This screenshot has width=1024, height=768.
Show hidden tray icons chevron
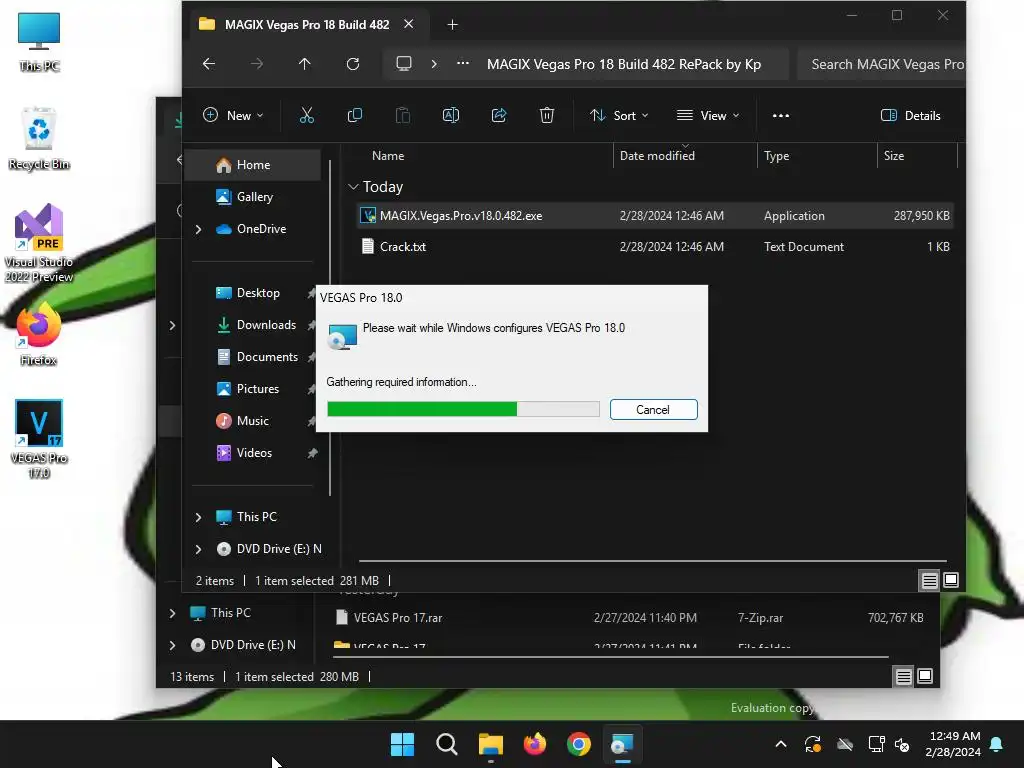(x=780, y=744)
